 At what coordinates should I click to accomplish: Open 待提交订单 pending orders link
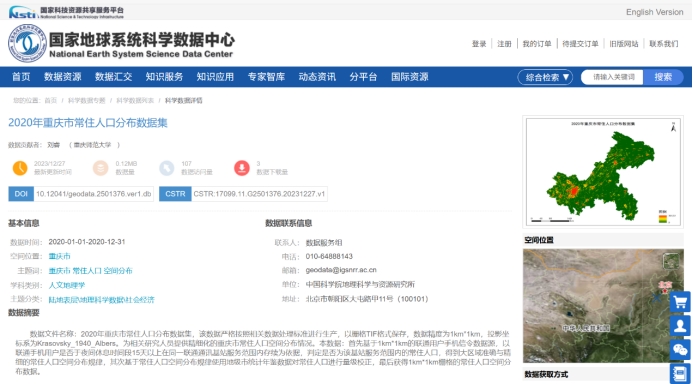580,44
